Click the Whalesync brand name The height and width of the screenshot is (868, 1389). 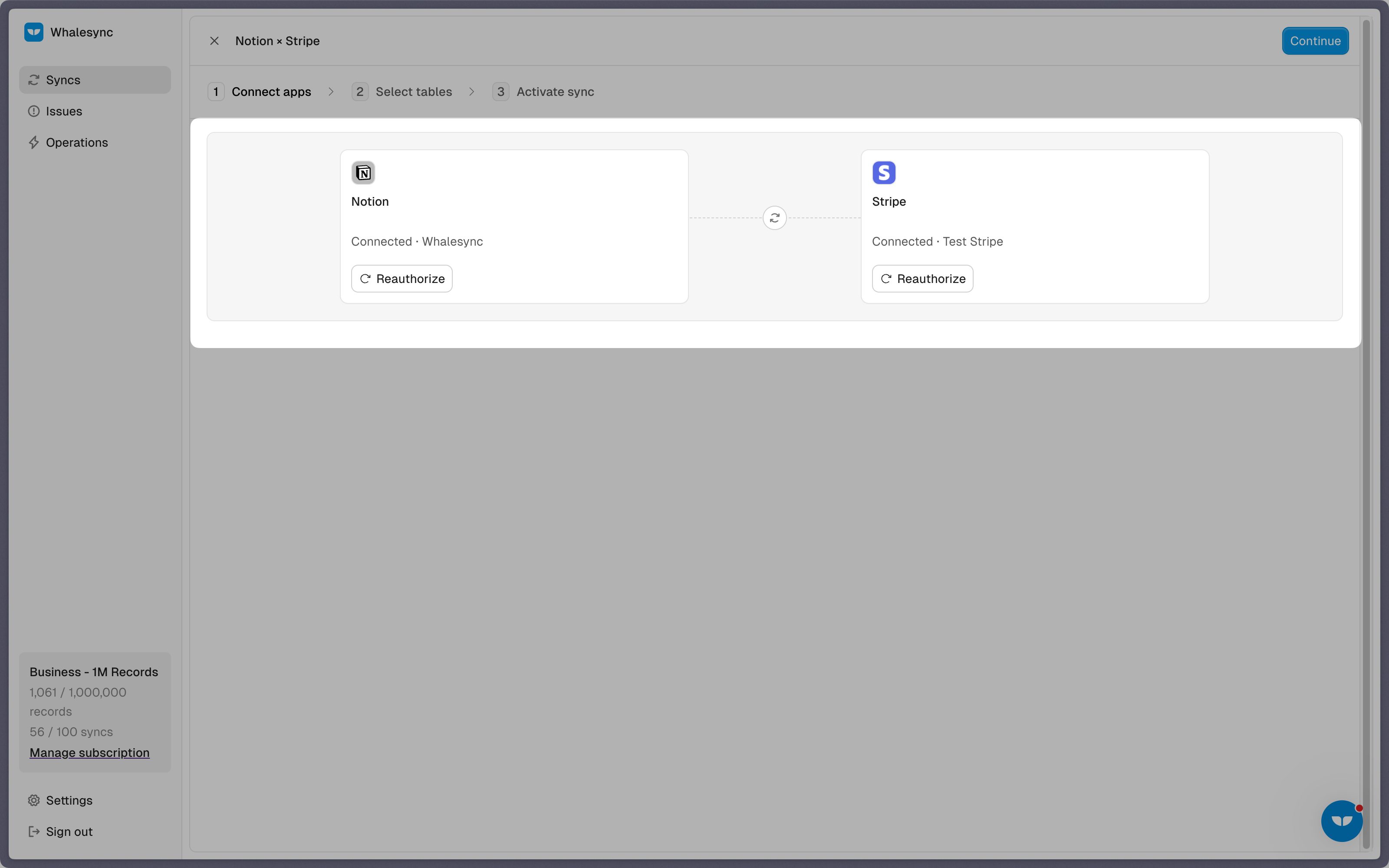[x=82, y=32]
